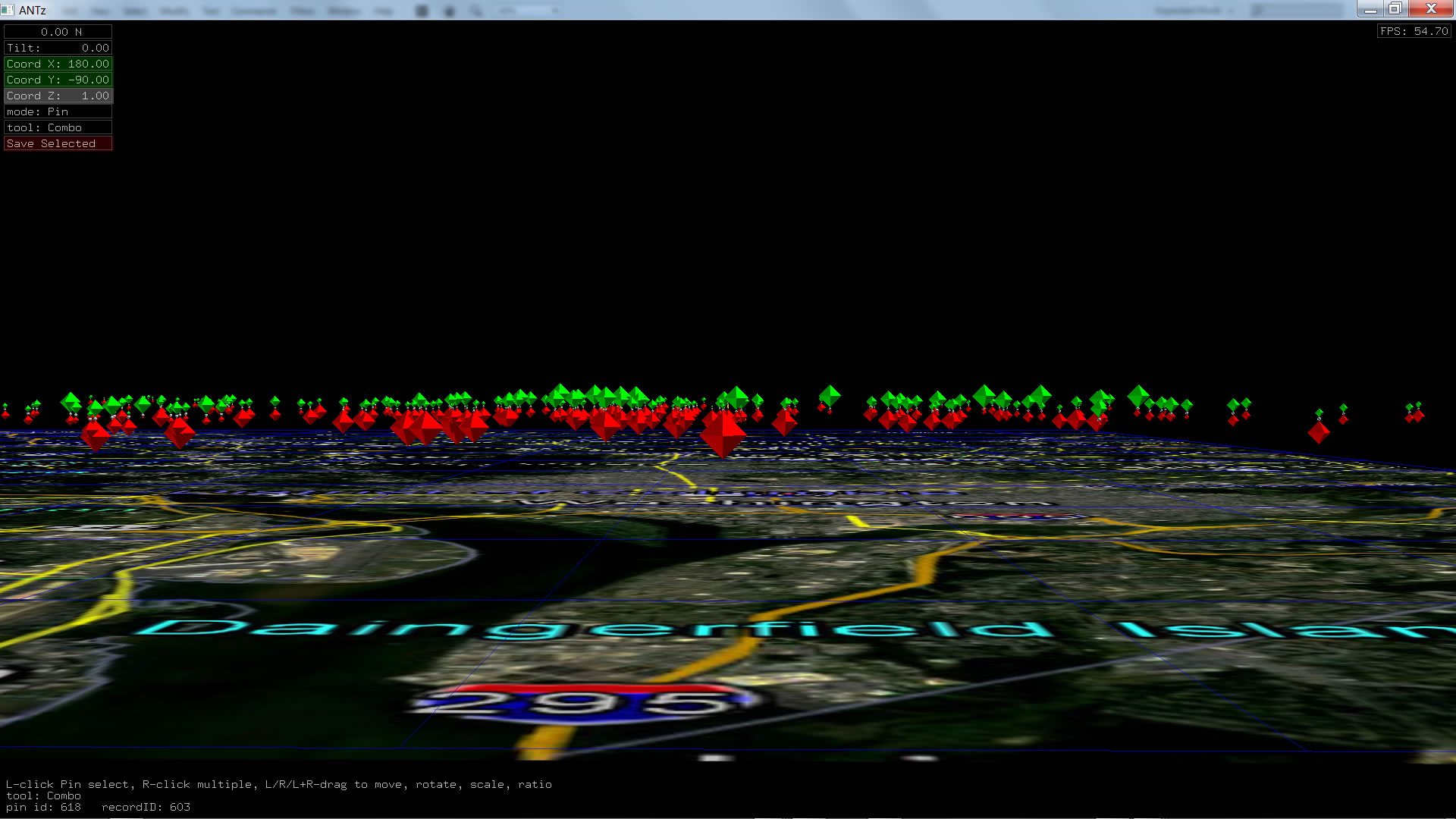The width and height of the screenshot is (1456, 819).
Task: Click the big red pin at far left
Action: pyautogui.click(x=96, y=436)
